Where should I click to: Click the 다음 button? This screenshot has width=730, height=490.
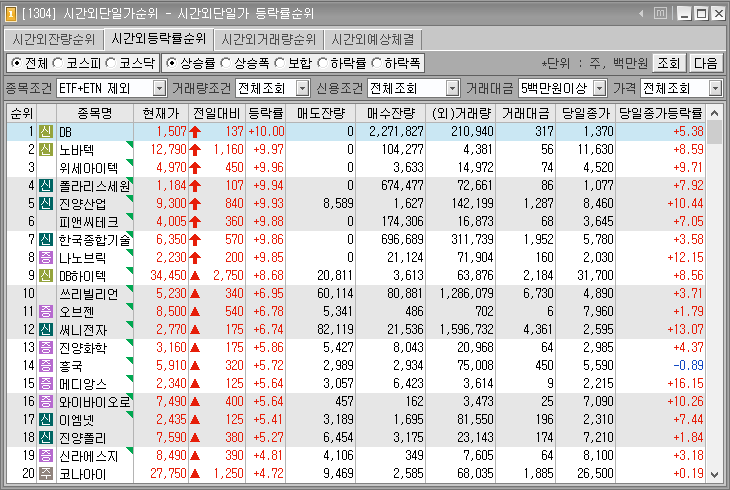pos(705,63)
